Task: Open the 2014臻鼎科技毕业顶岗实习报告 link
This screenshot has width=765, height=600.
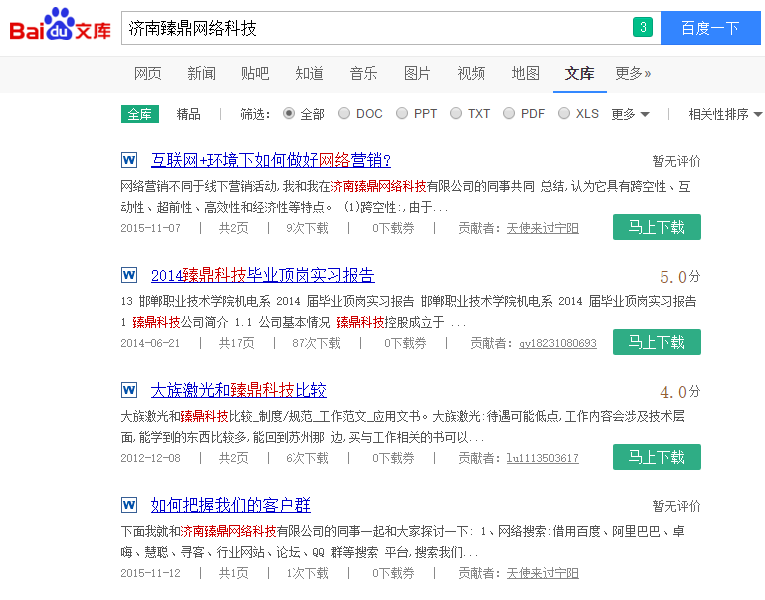Action: [262, 275]
